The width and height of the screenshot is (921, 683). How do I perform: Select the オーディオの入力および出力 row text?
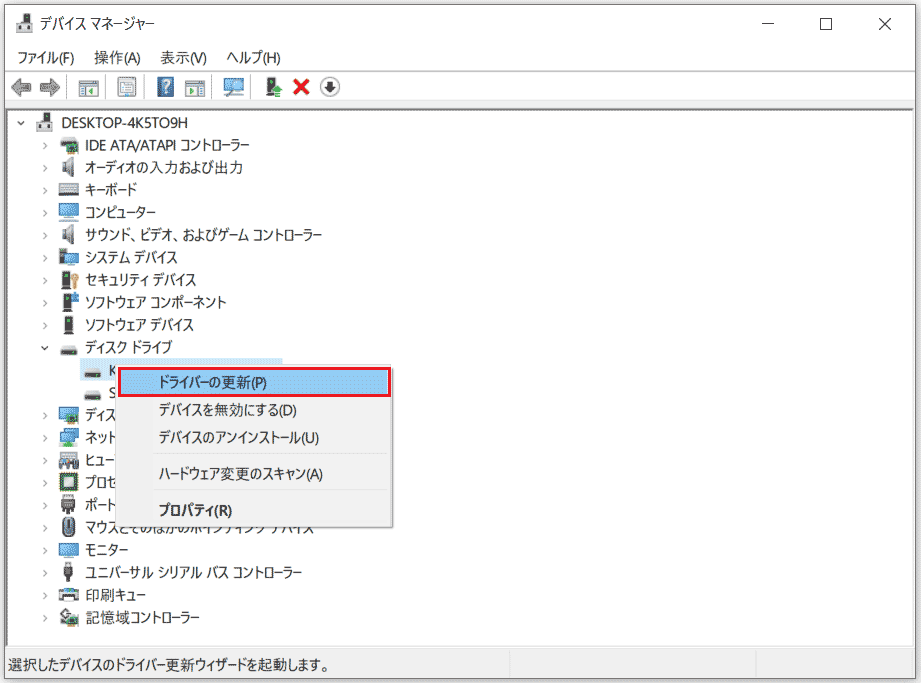(x=164, y=167)
